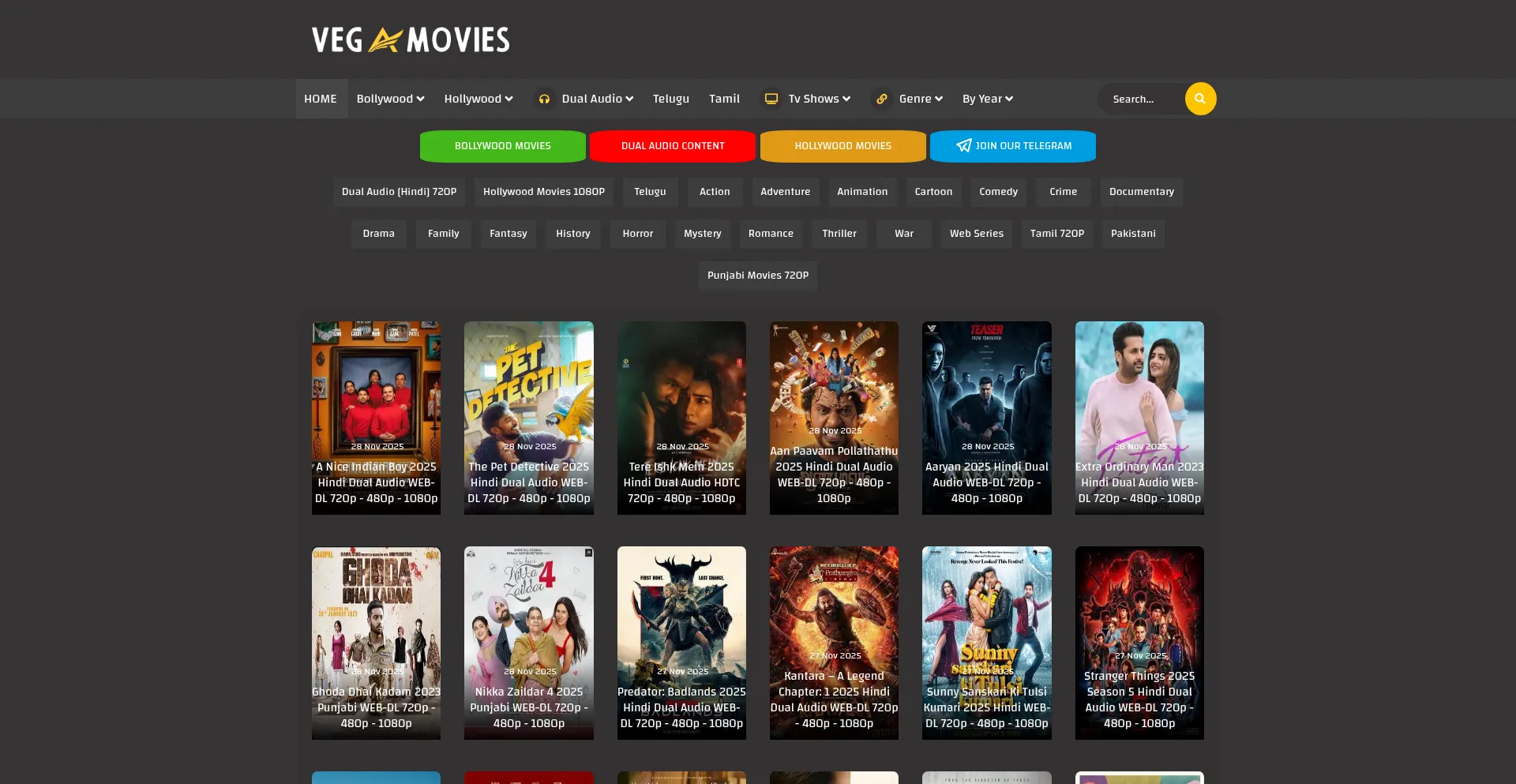1516x784 pixels.
Task: Click the headphones icon beside Dual Audio
Action: click(544, 99)
